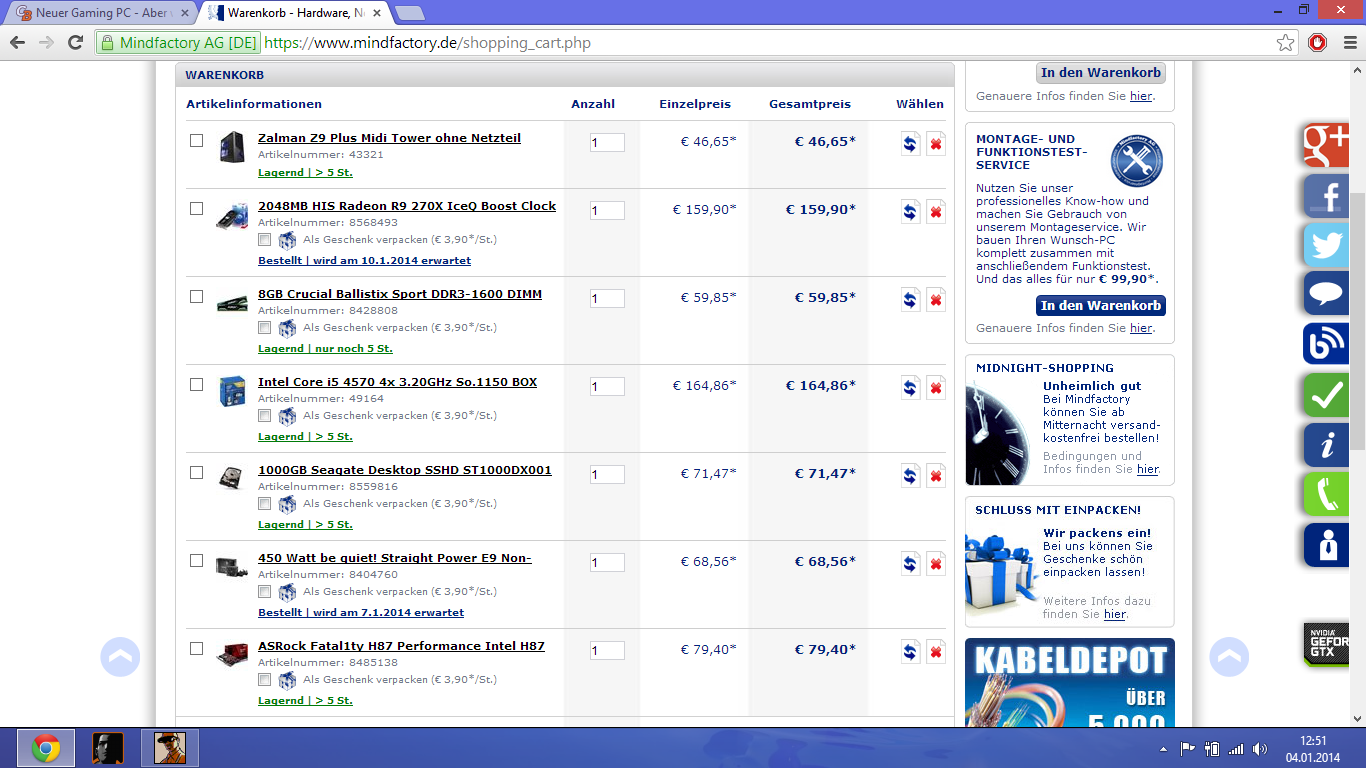1366x768 pixels.
Task: Reload the shopping cart page
Action: [75, 43]
